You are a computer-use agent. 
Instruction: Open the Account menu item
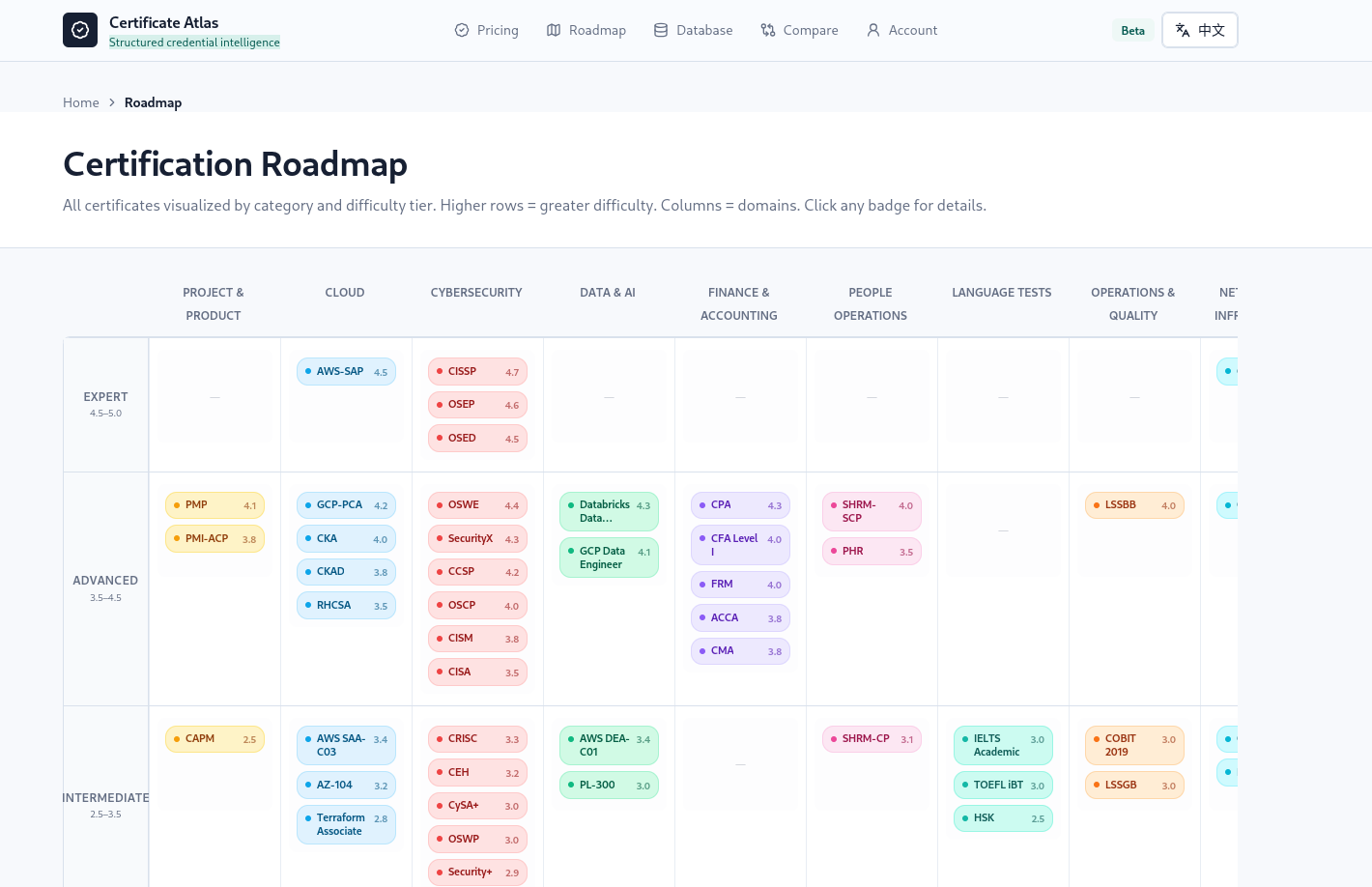(x=902, y=30)
